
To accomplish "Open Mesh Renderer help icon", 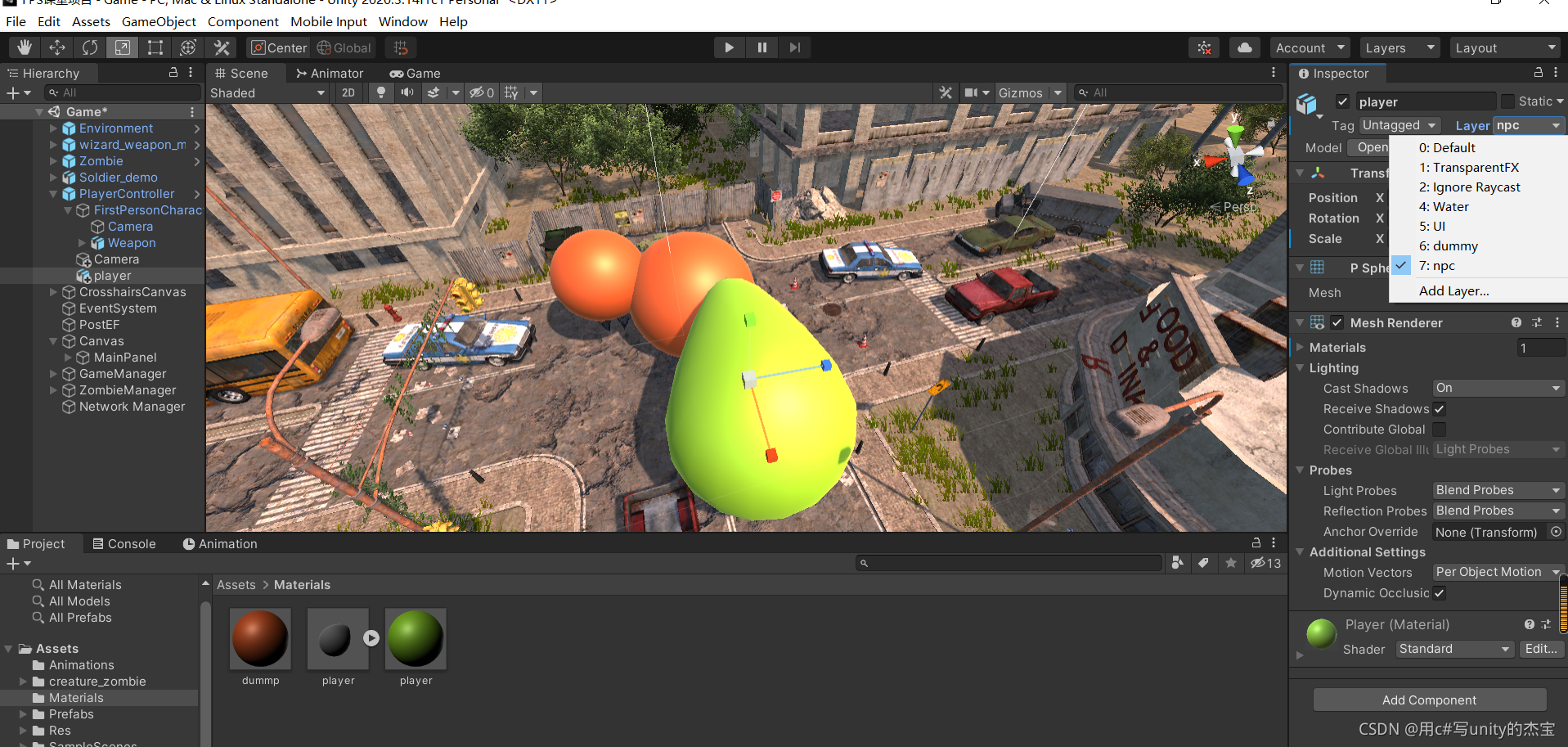I will click(1516, 322).
